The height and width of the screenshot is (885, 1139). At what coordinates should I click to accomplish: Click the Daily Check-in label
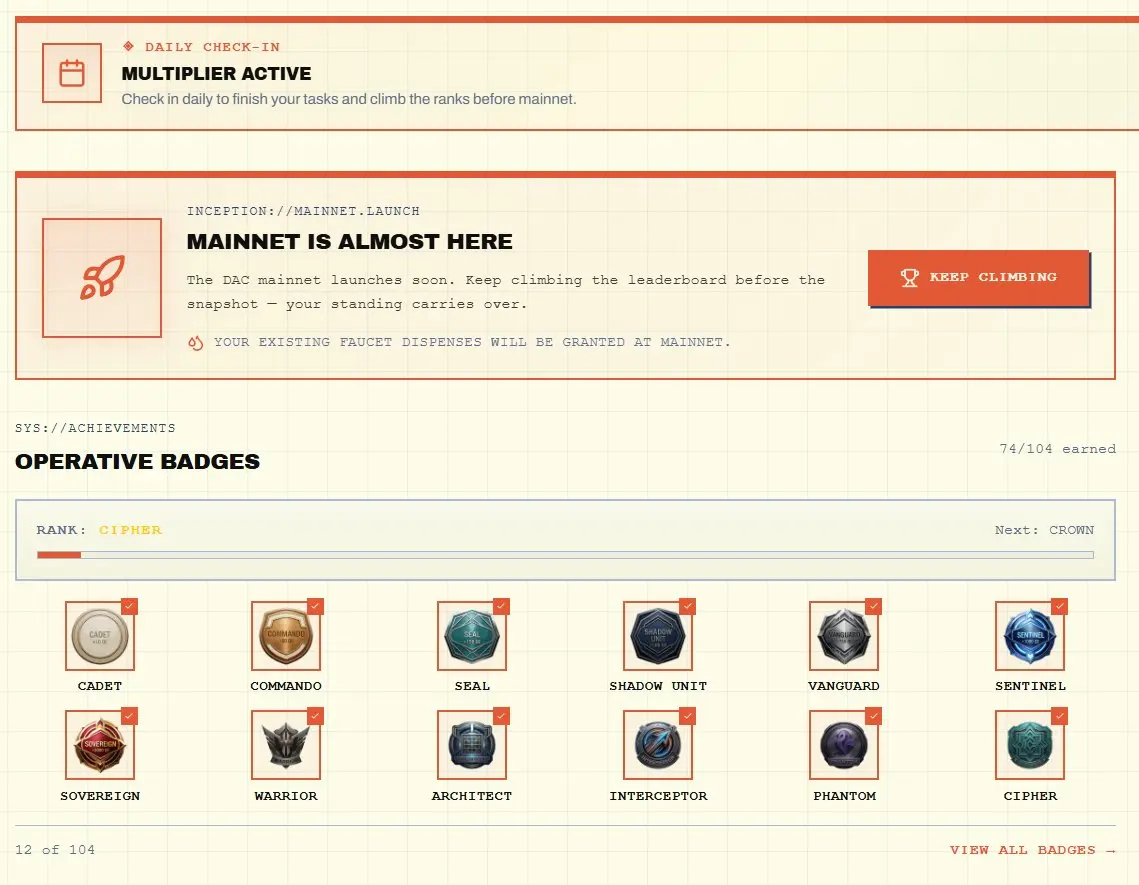click(212, 47)
